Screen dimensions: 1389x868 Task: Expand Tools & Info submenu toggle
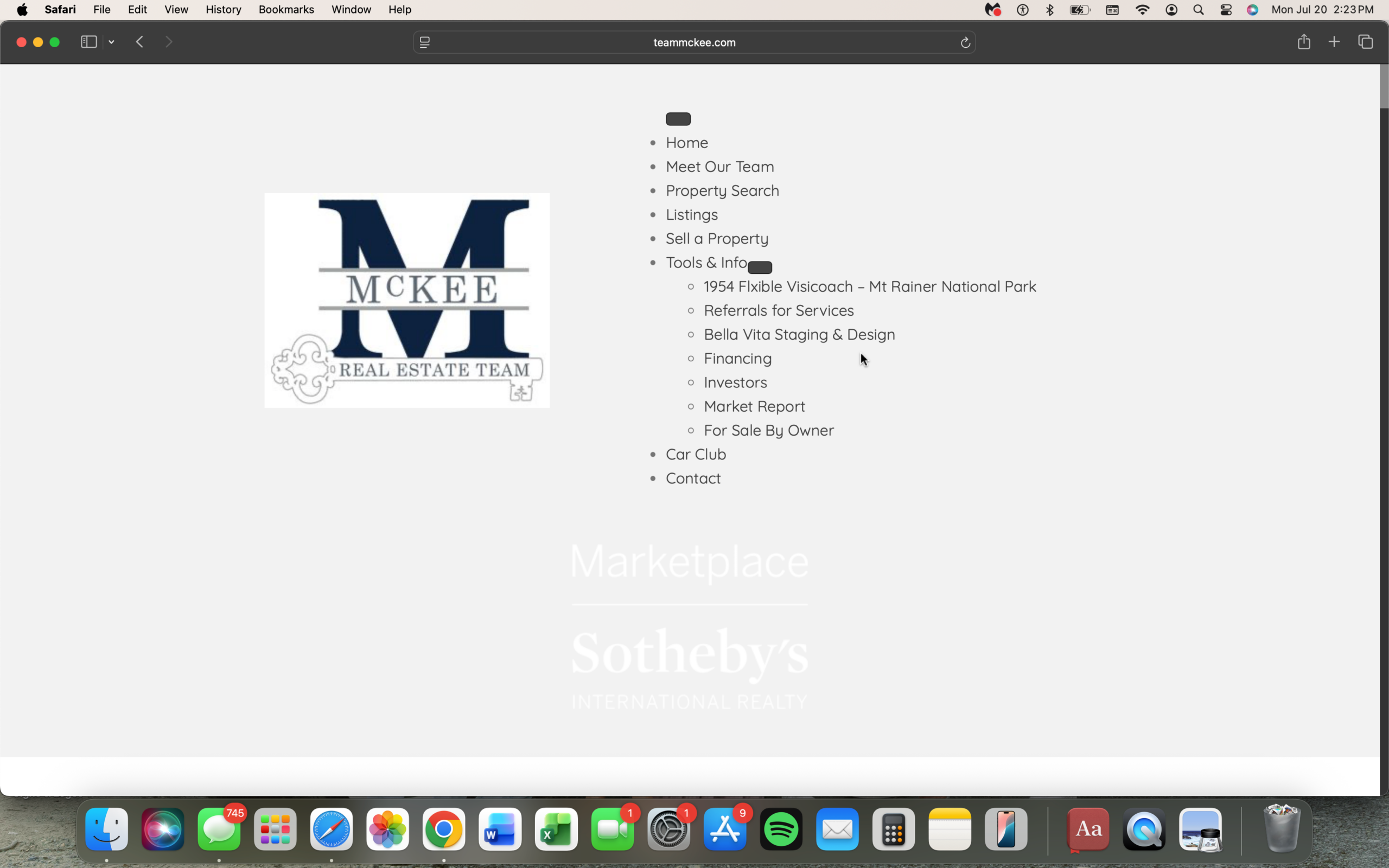pyautogui.click(x=760, y=267)
